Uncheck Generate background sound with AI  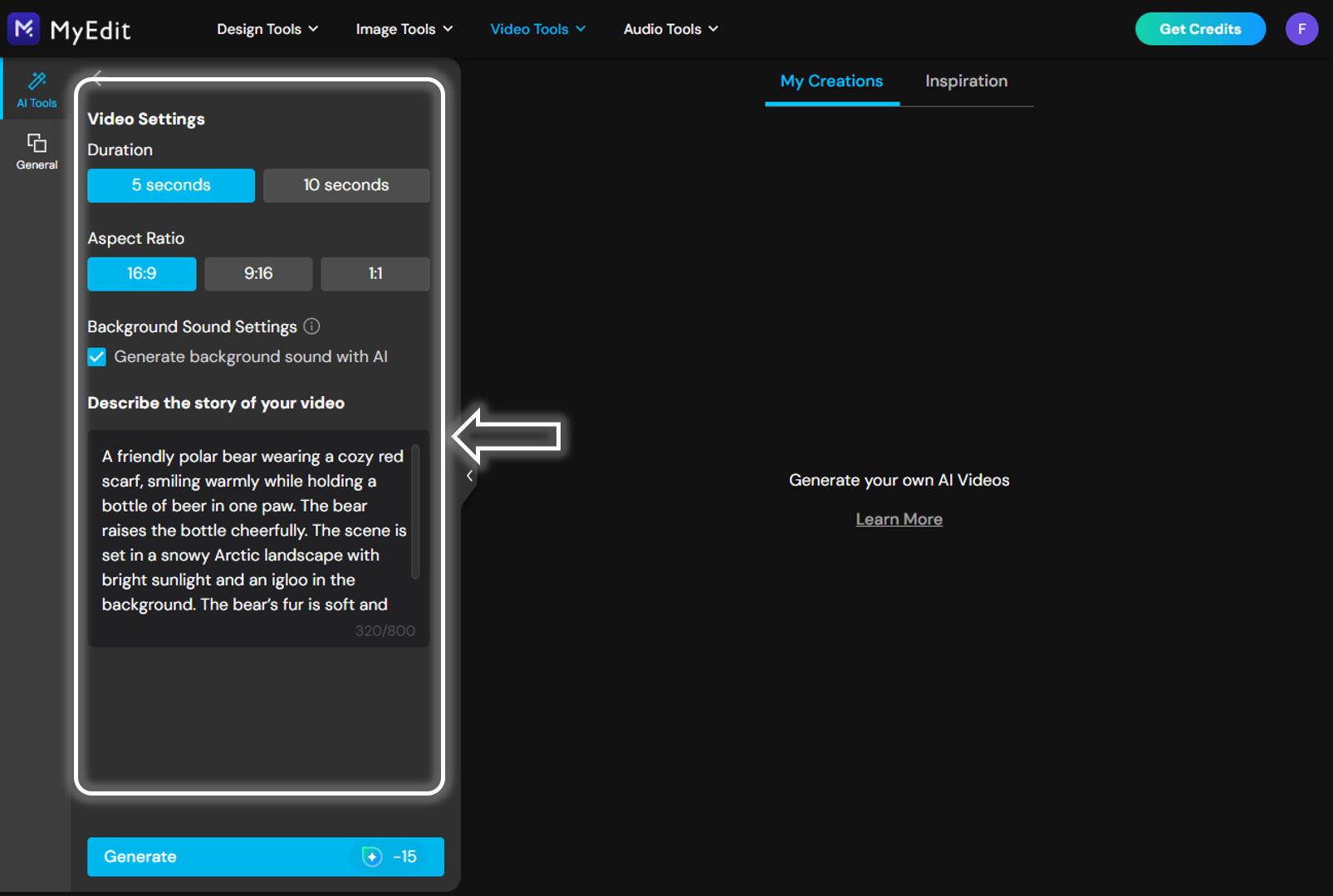tap(97, 357)
